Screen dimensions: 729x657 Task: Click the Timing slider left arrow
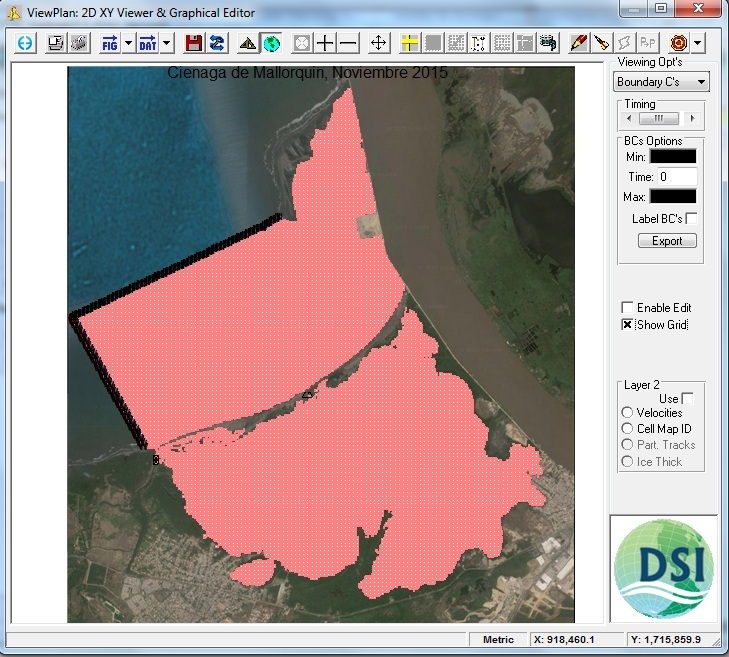coord(629,119)
